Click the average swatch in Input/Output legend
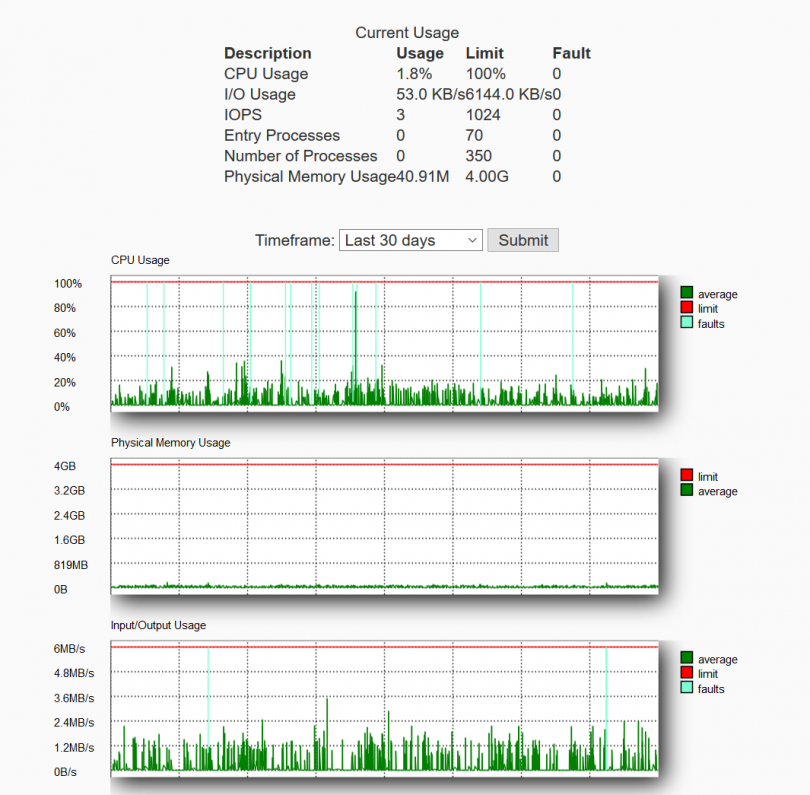 point(686,659)
